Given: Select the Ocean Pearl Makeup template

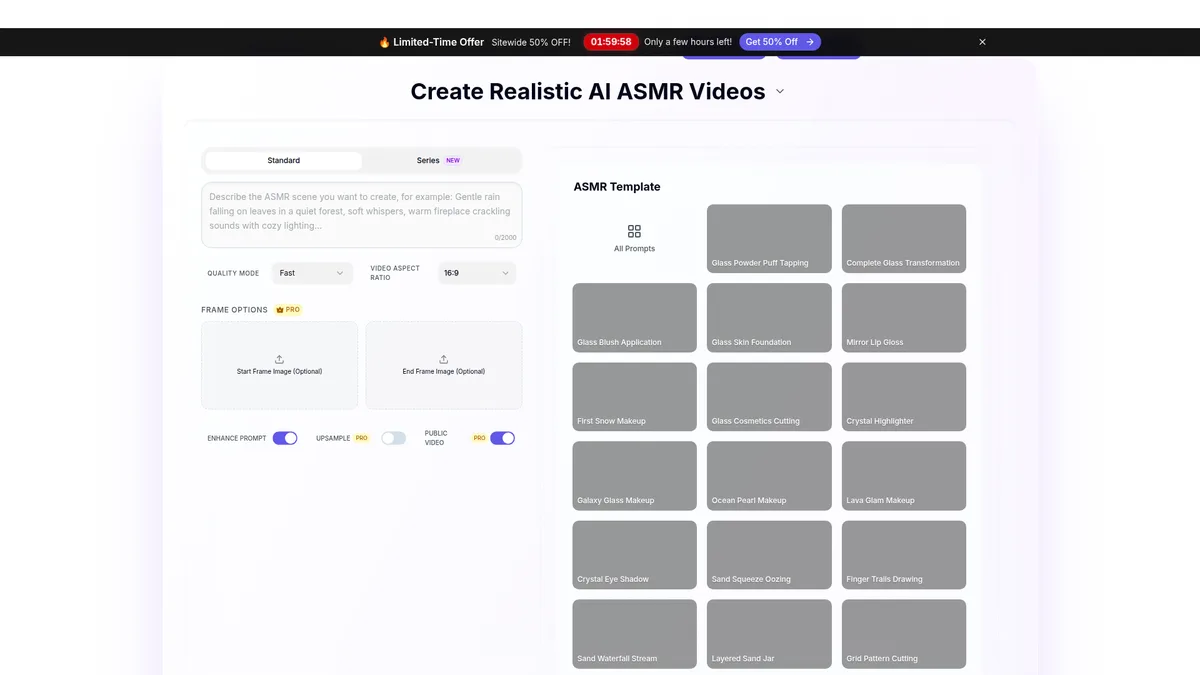Looking at the screenshot, I should point(769,476).
